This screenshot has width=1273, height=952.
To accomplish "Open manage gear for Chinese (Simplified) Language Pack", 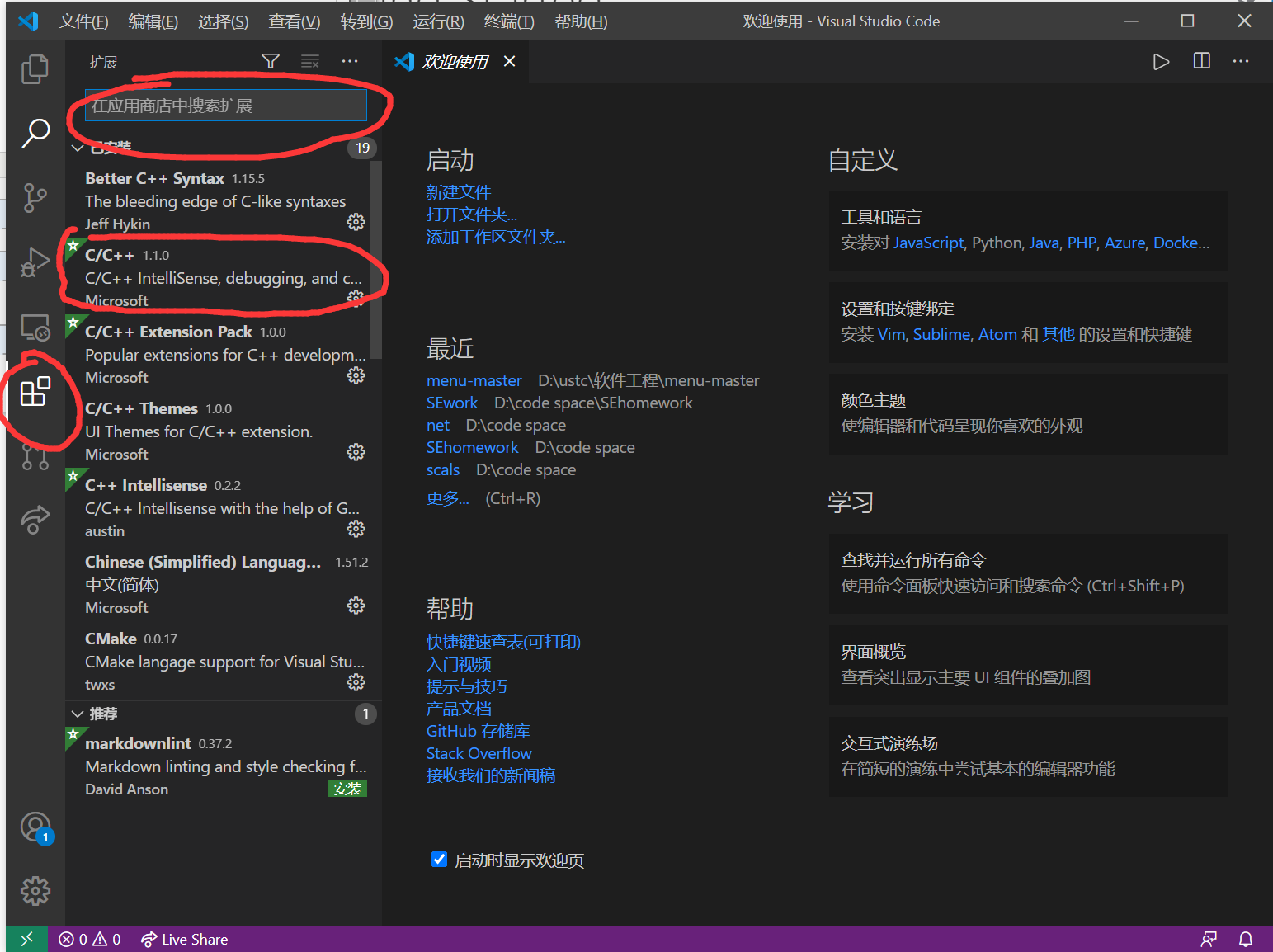I will 356,606.
